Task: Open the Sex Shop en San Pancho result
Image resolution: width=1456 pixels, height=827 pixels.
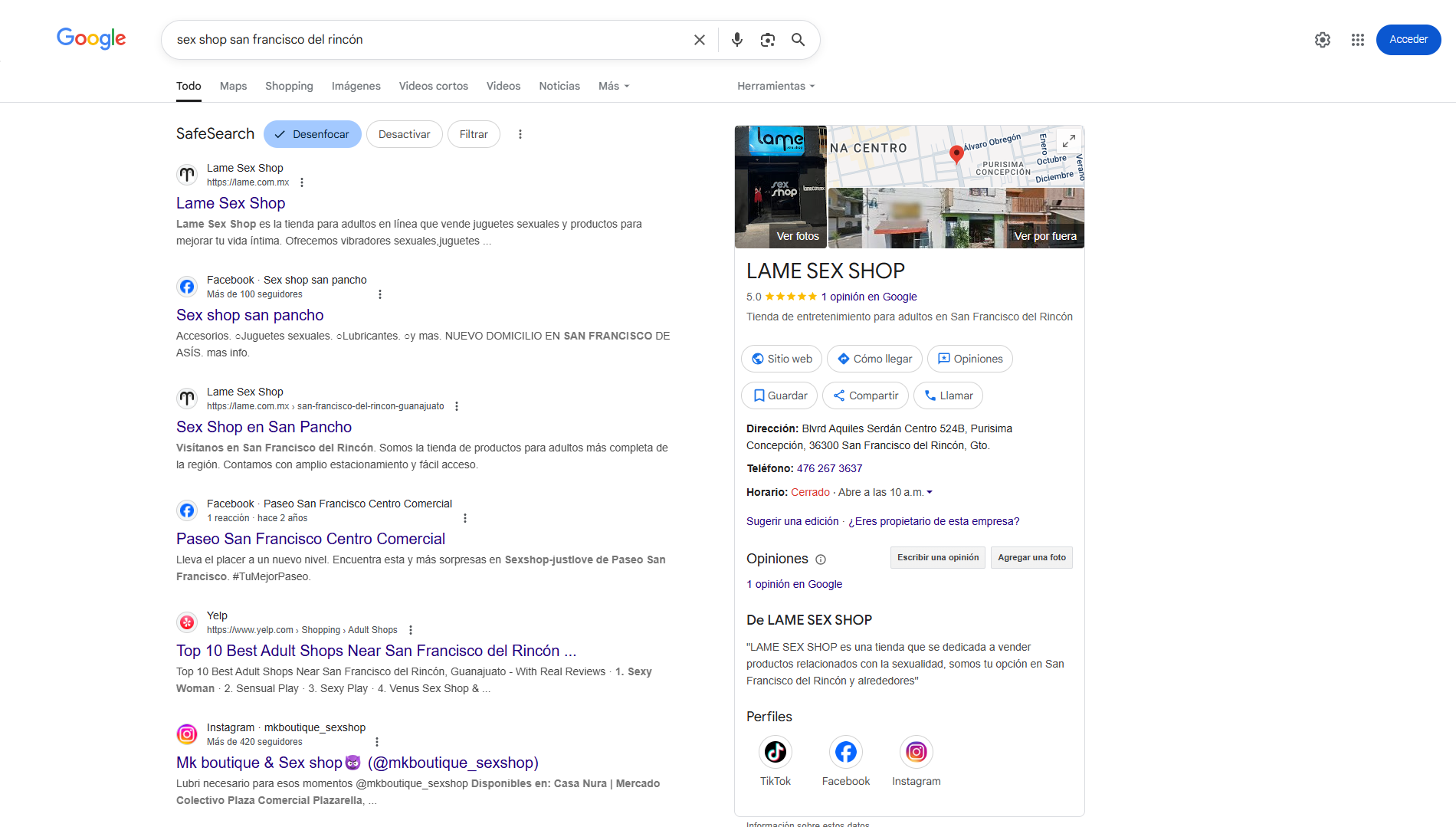Action: click(264, 427)
